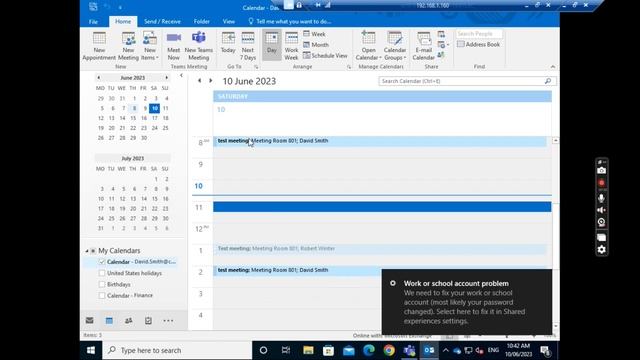640x360 pixels.
Task: Select June 8 in the date navigator
Action: (x=134, y=108)
